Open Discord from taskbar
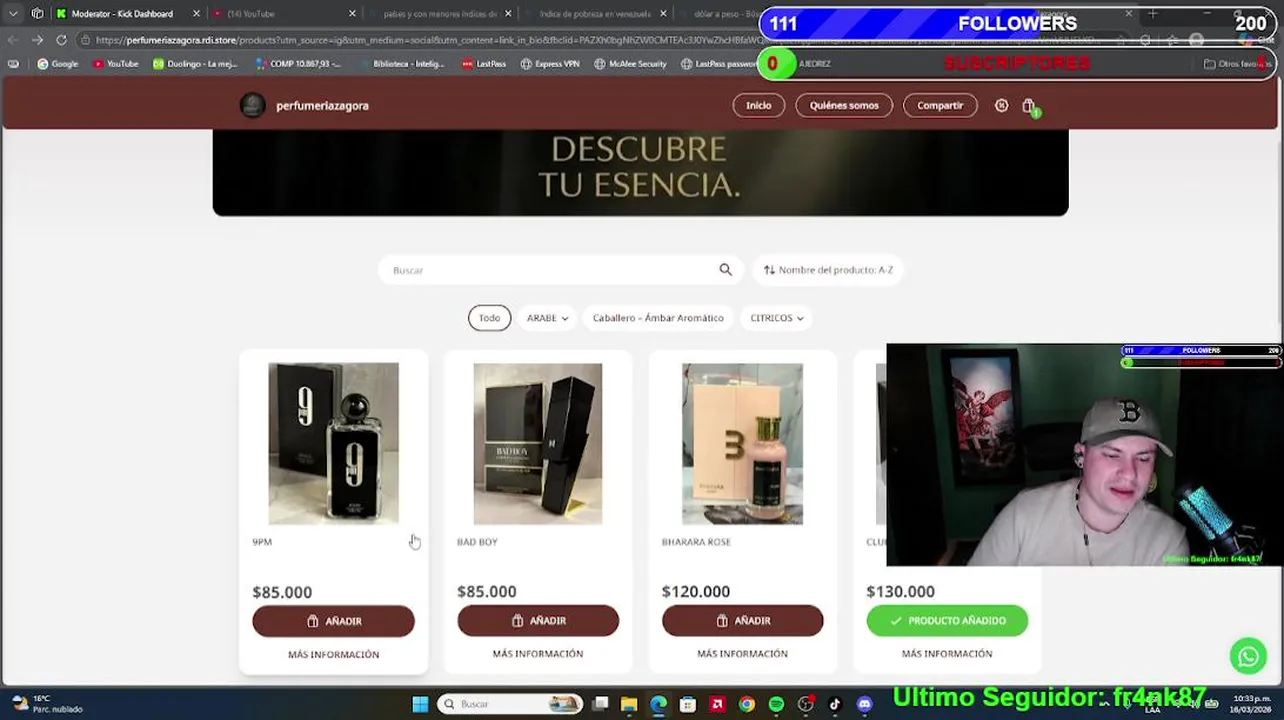Image resolution: width=1284 pixels, height=720 pixels. click(865, 704)
